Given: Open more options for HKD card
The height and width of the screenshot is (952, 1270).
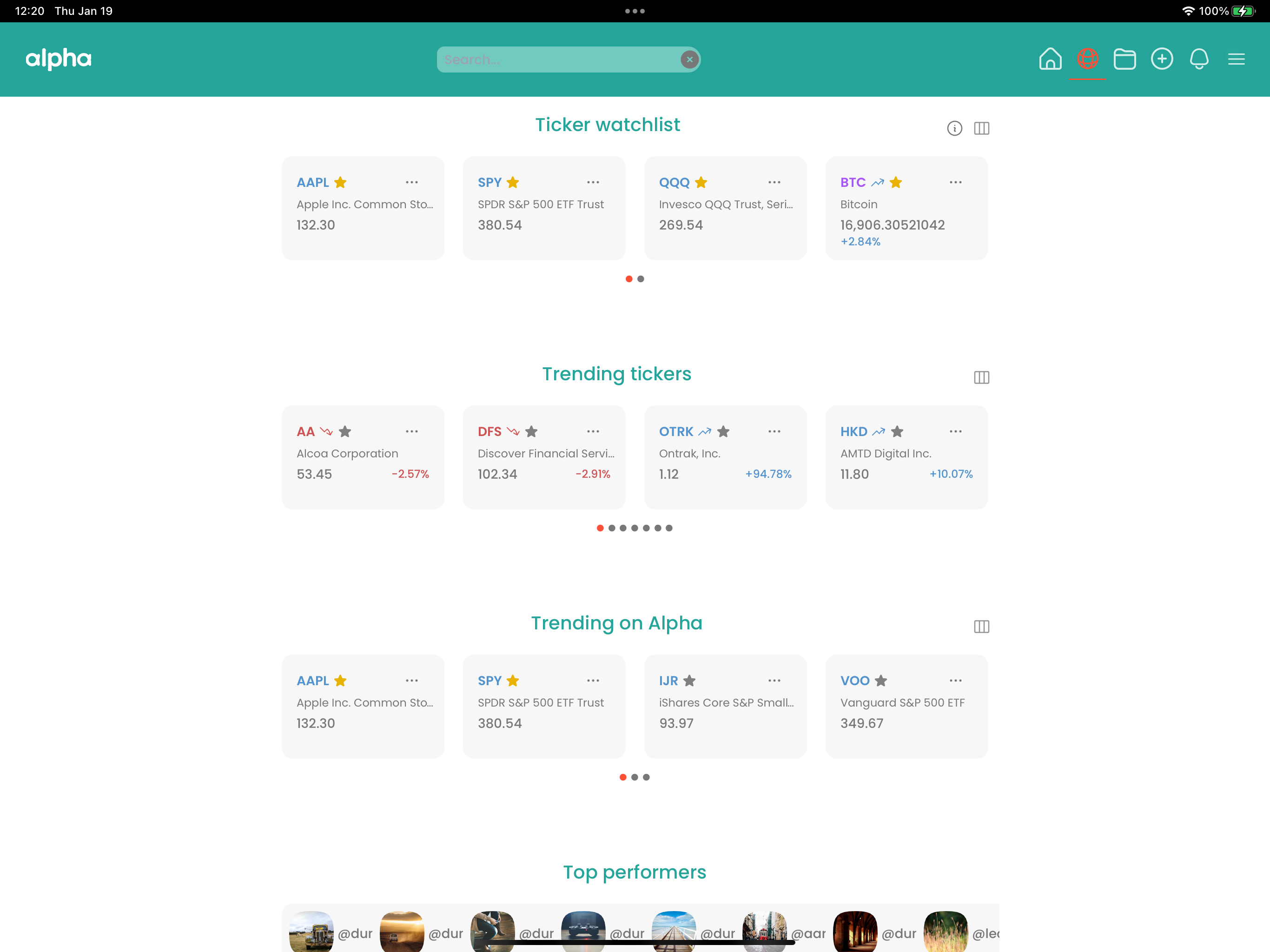Looking at the screenshot, I should click(955, 431).
